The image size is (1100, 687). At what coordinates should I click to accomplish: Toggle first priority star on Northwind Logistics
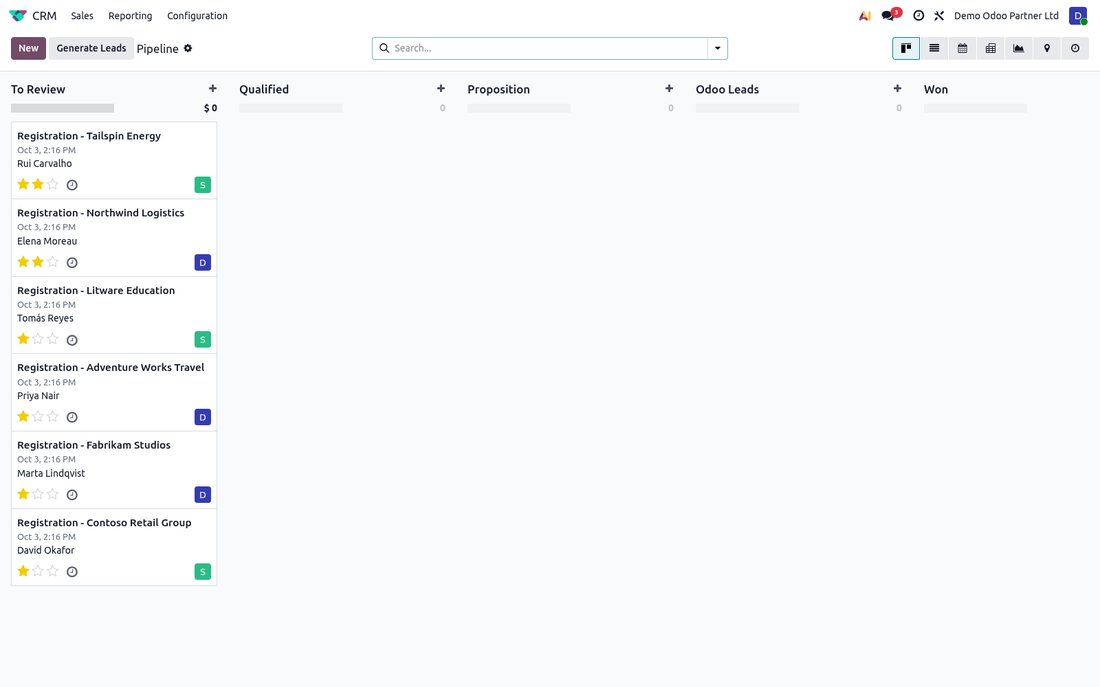[23, 262]
